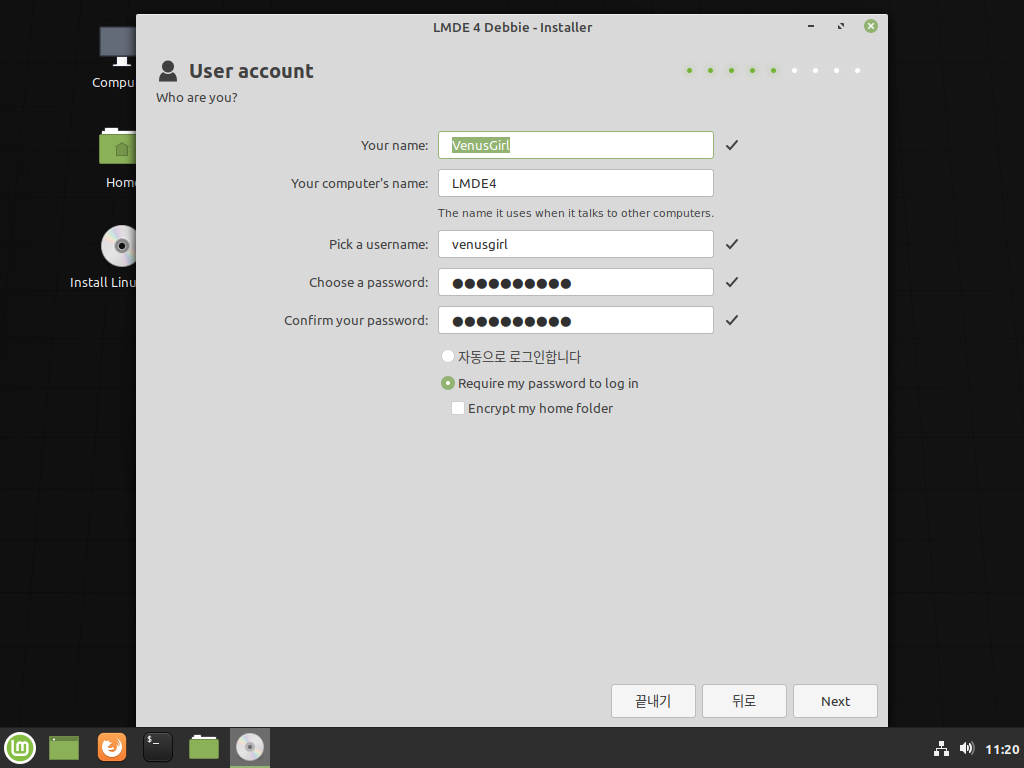Click the checkmark beside Pick a username

(x=732, y=244)
